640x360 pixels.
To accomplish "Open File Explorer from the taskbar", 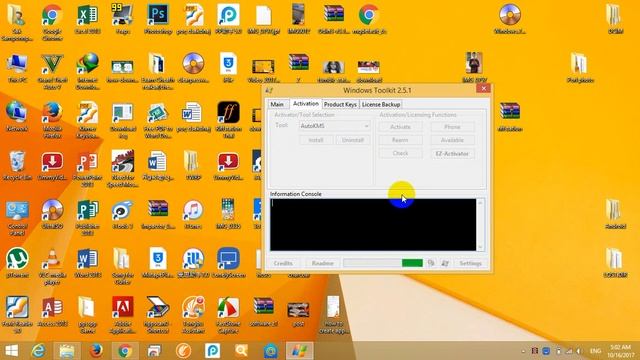I will coord(67,351).
